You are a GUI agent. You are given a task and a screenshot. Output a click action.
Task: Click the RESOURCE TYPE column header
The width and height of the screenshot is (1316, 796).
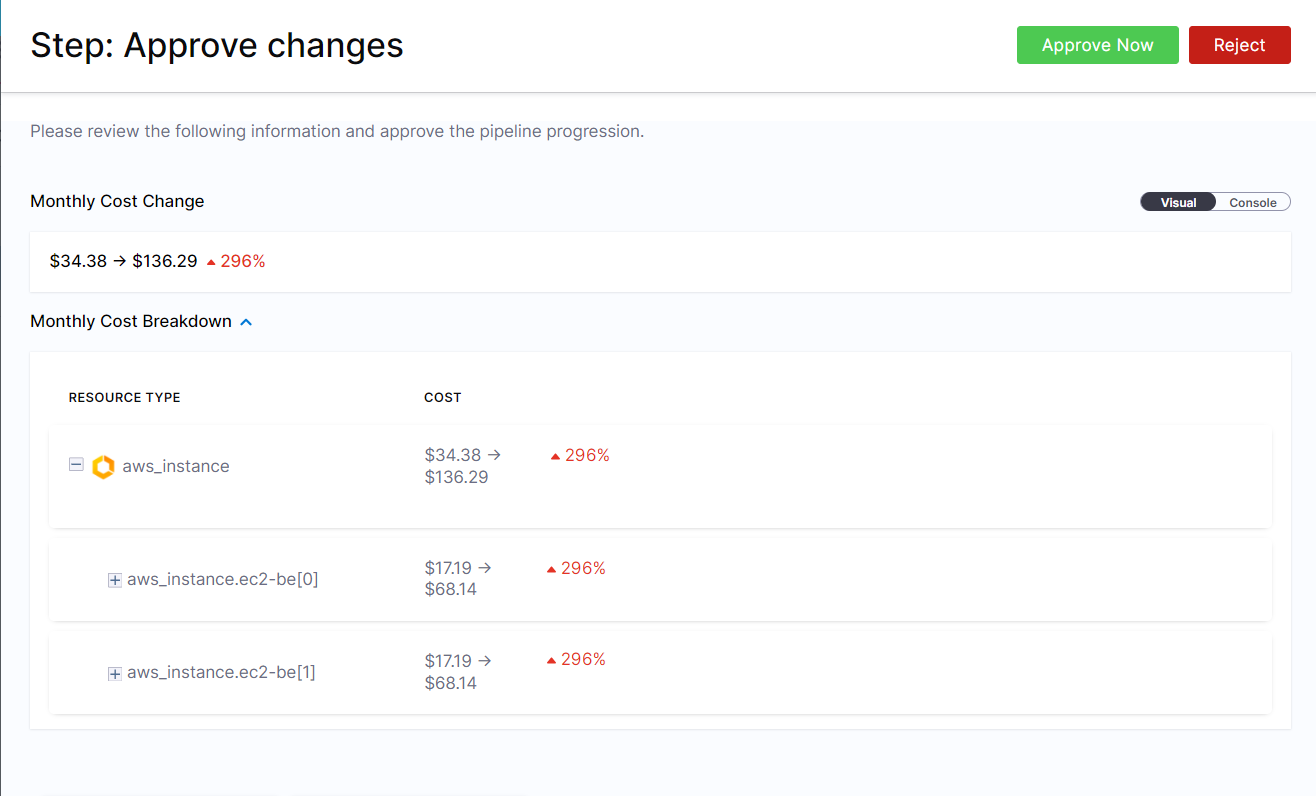click(124, 397)
